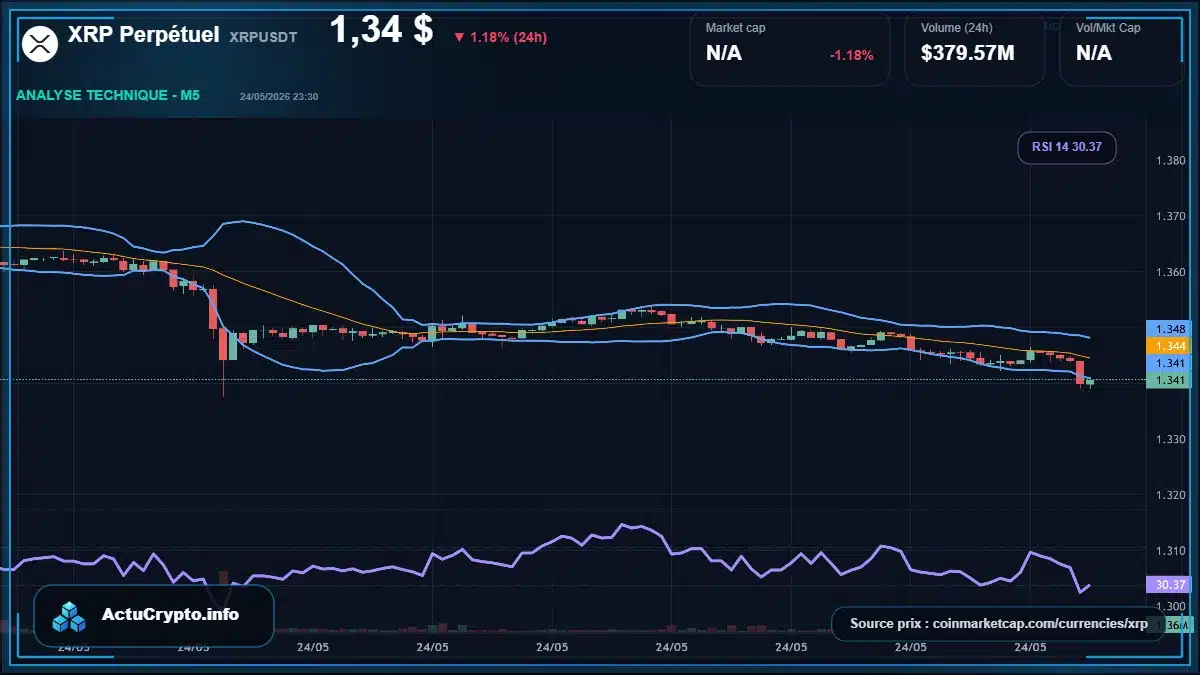The image size is (1200, 675).
Task: Click the 1.348 upper band price tag
Action: click(1170, 329)
